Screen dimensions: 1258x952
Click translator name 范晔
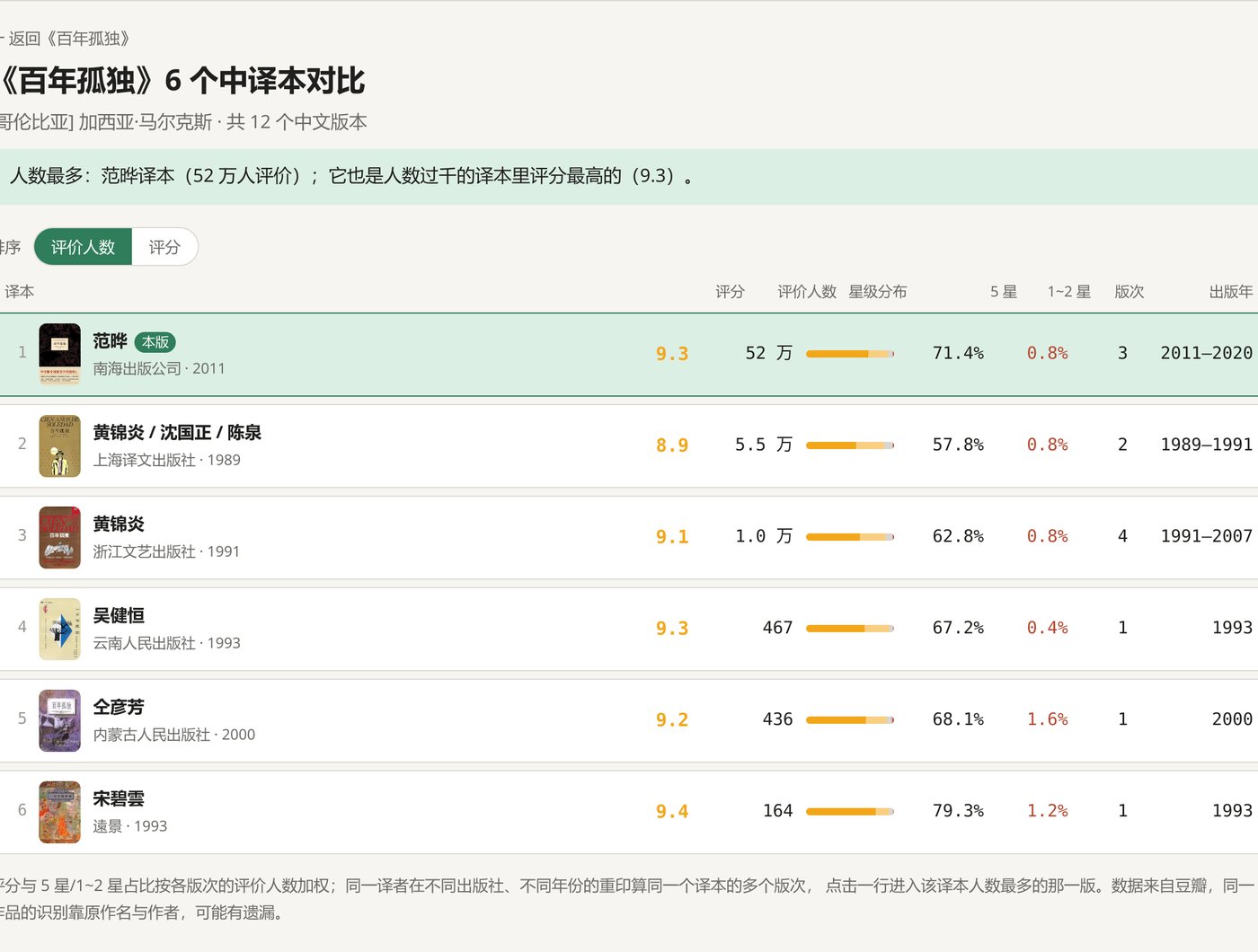pyautogui.click(x=110, y=341)
